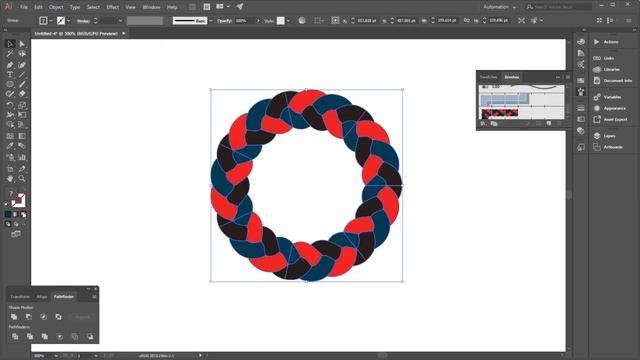Select the Zoom tool
The width and height of the screenshot is (640, 360).
coord(22,179)
